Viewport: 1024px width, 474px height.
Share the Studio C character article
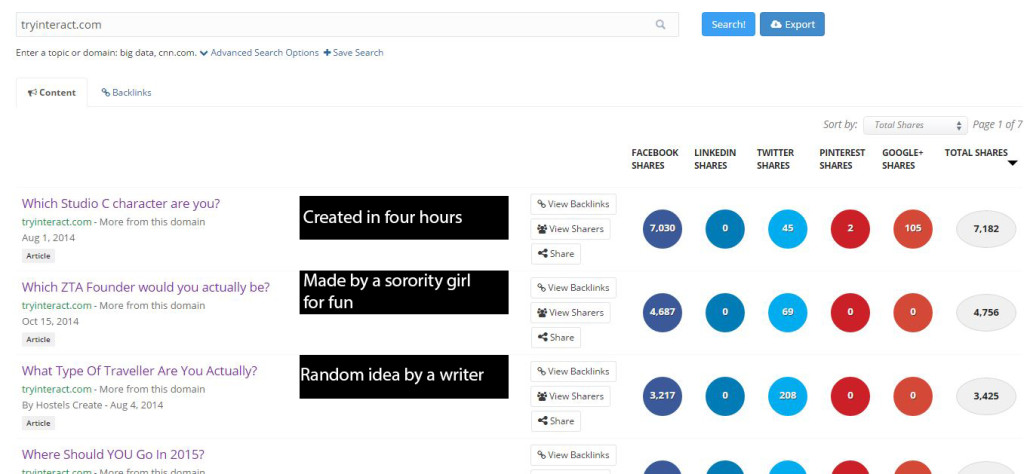tap(556, 254)
